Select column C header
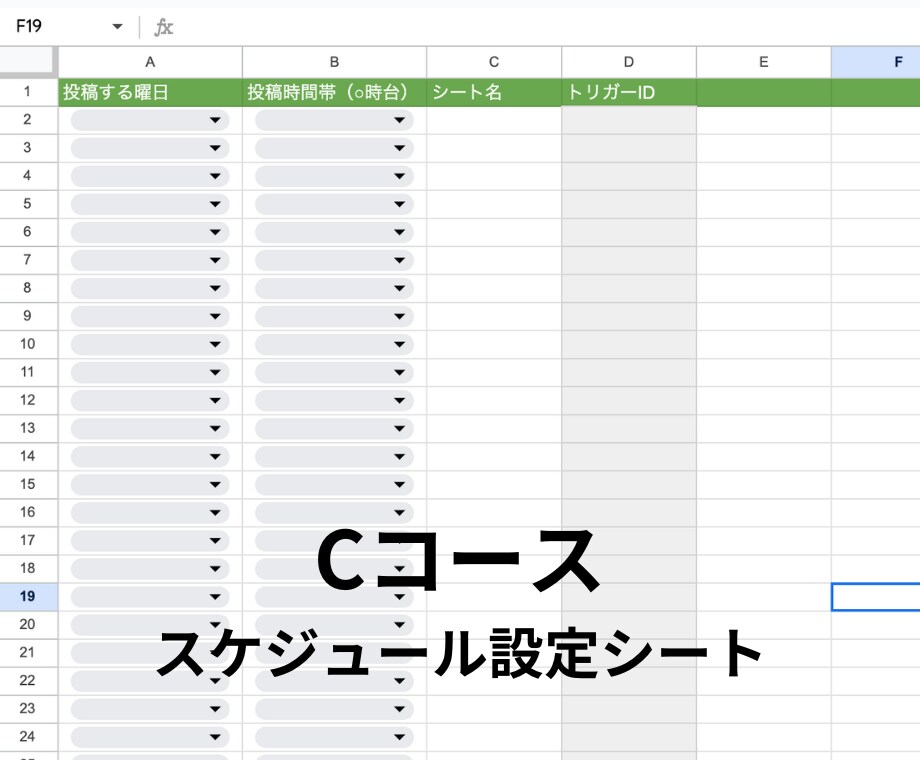This screenshot has width=920, height=760. [x=494, y=62]
